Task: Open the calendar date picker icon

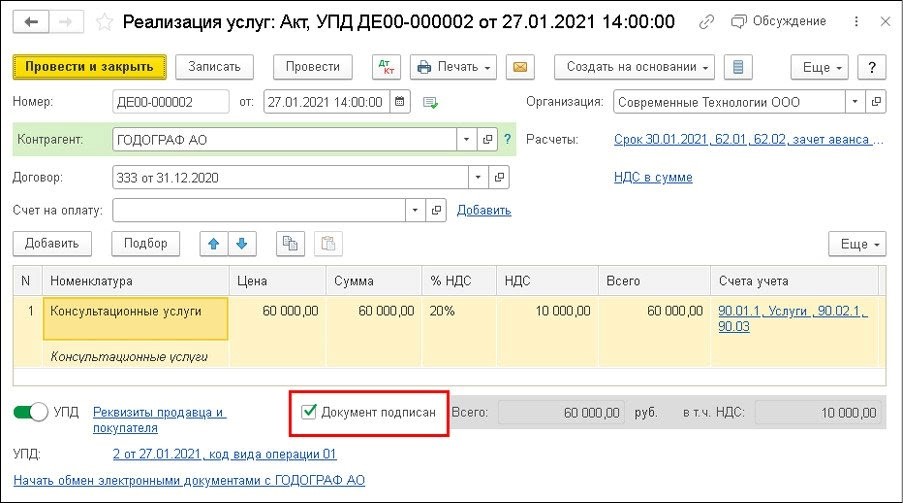Action: click(x=400, y=102)
